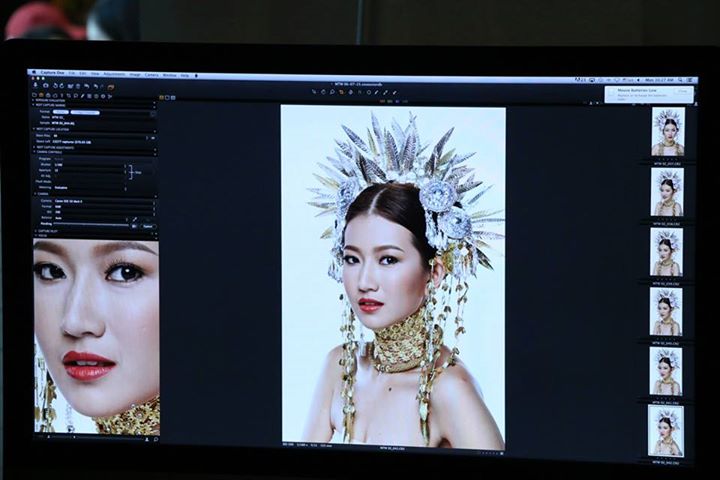Open the Camera menu
Screen dimensions: 720x480
coord(152,75)
